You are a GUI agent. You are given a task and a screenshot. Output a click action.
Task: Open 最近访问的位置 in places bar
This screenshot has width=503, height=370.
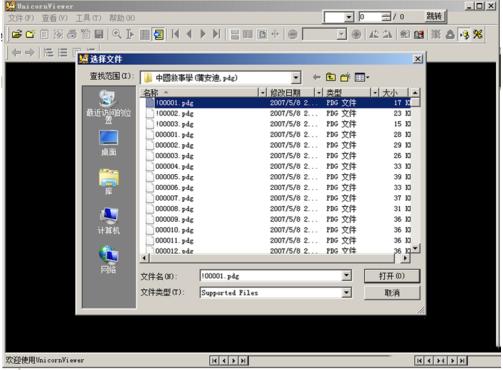tap(108, 107)
